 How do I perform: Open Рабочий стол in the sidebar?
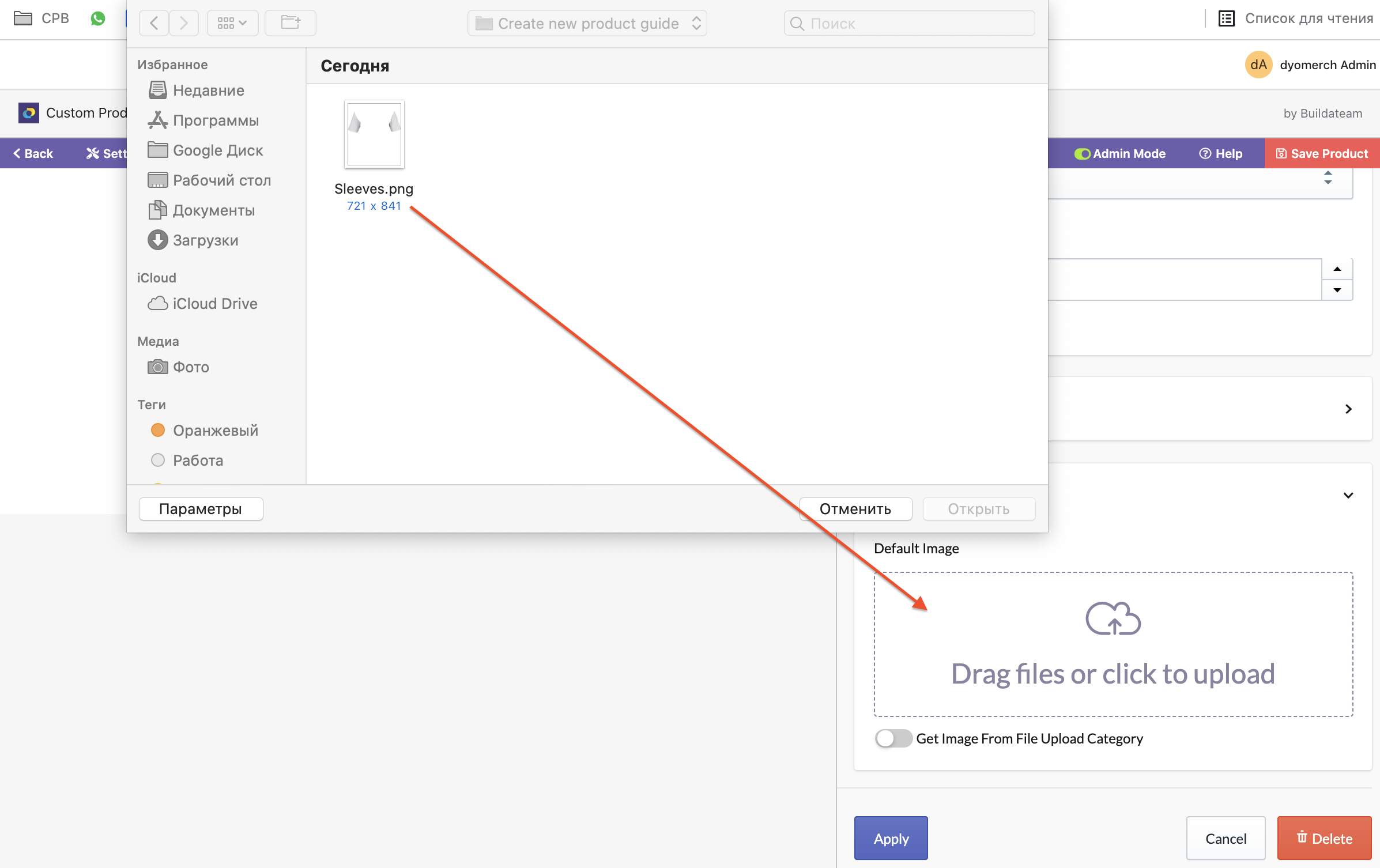coord(209,180)
